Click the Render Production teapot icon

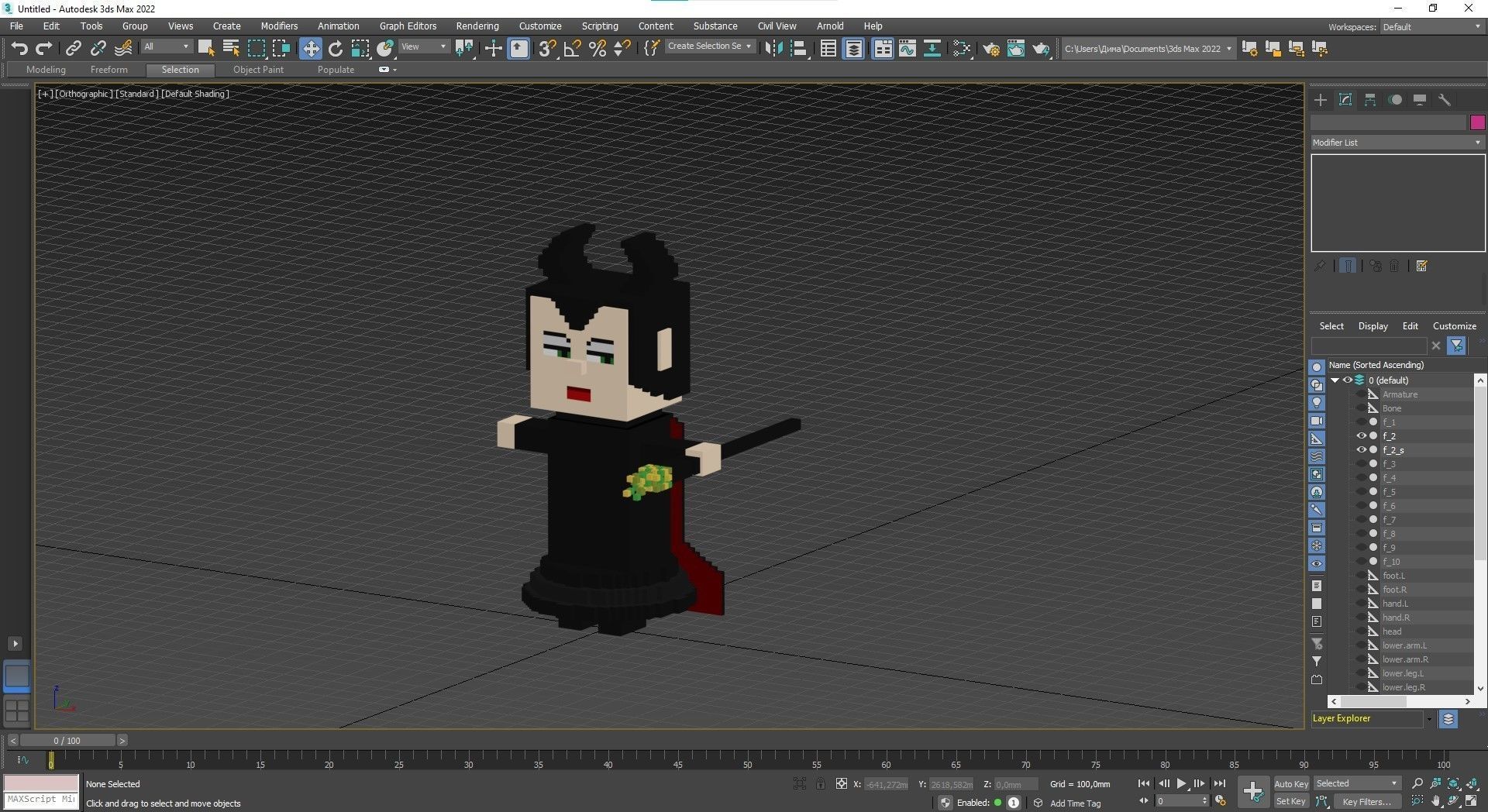(x=1041, y=48)
